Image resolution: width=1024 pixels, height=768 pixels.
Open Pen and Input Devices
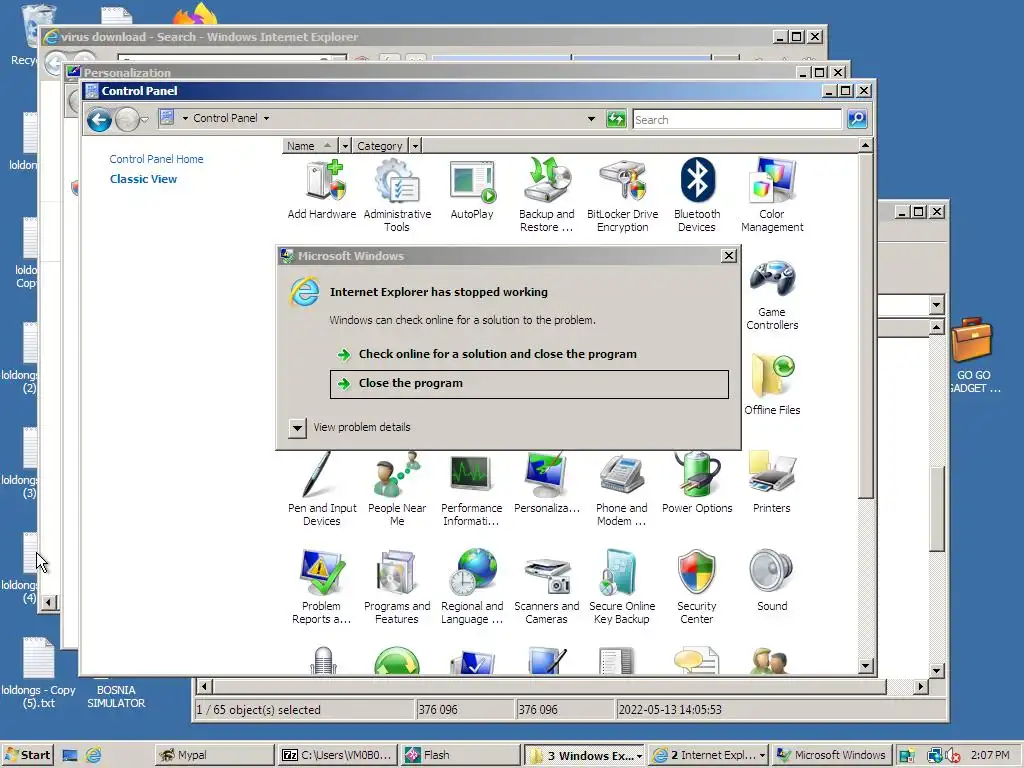[322, 488]
